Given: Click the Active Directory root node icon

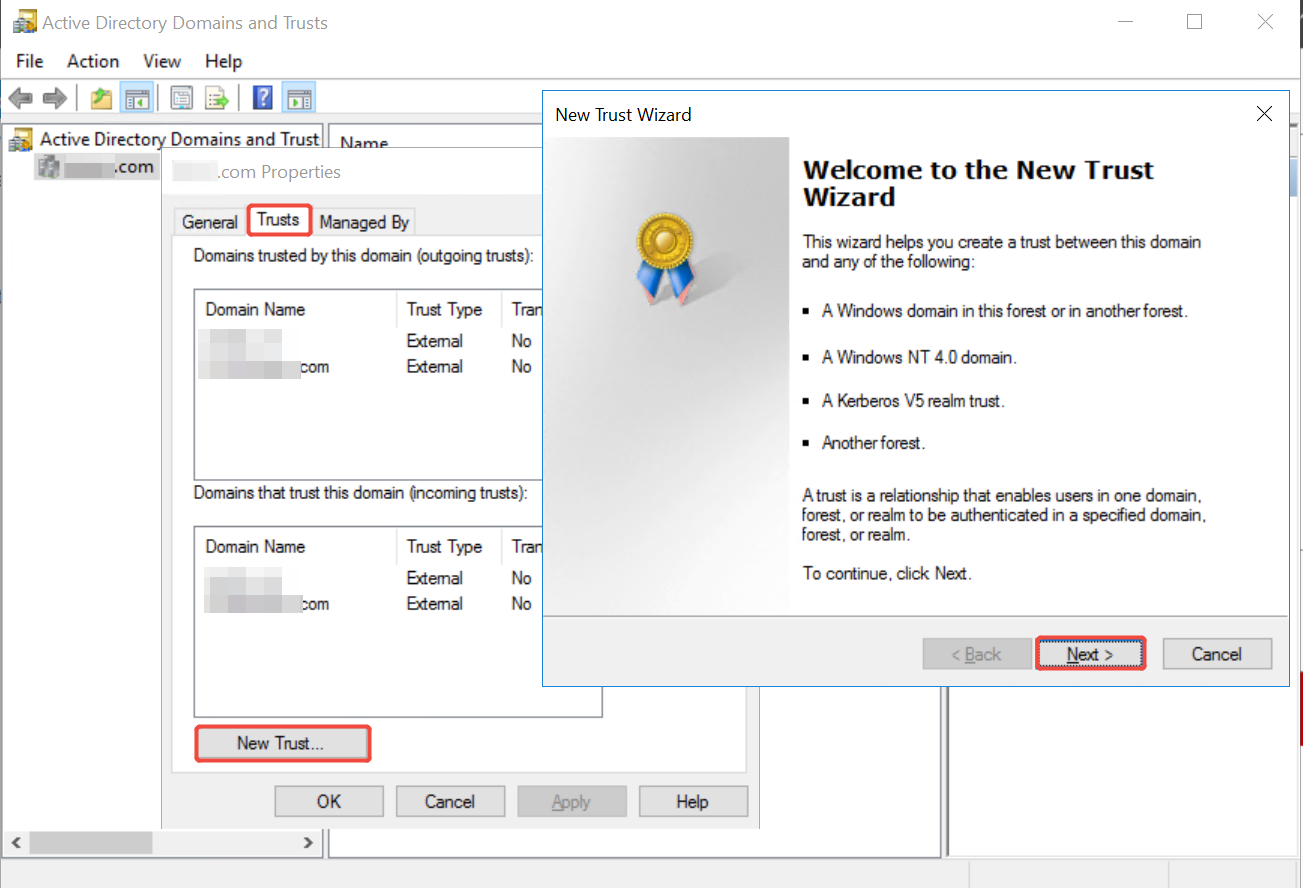Looking at the screenshot, I should [21, 140].
